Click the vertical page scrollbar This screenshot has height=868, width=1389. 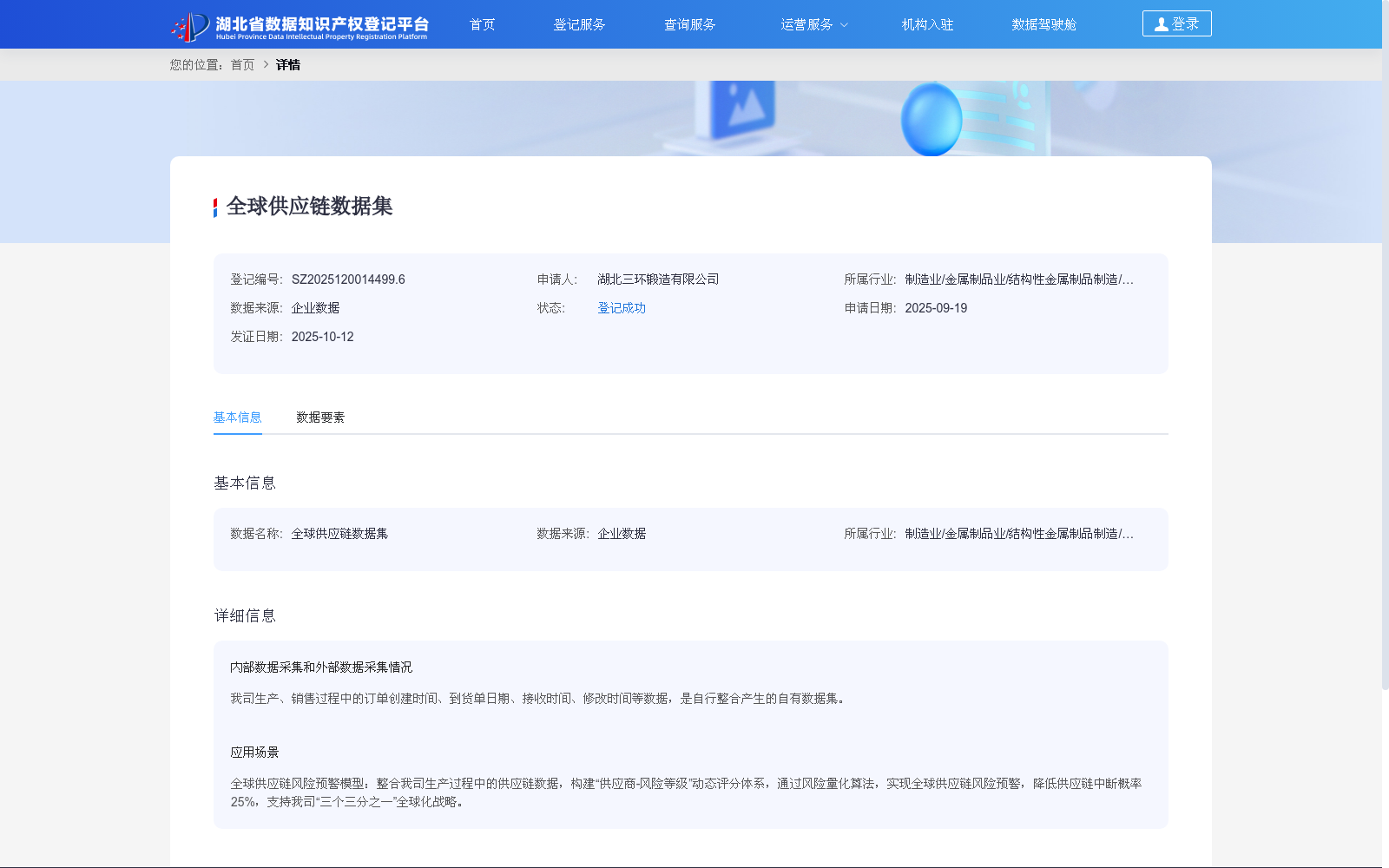(1386, 347)
